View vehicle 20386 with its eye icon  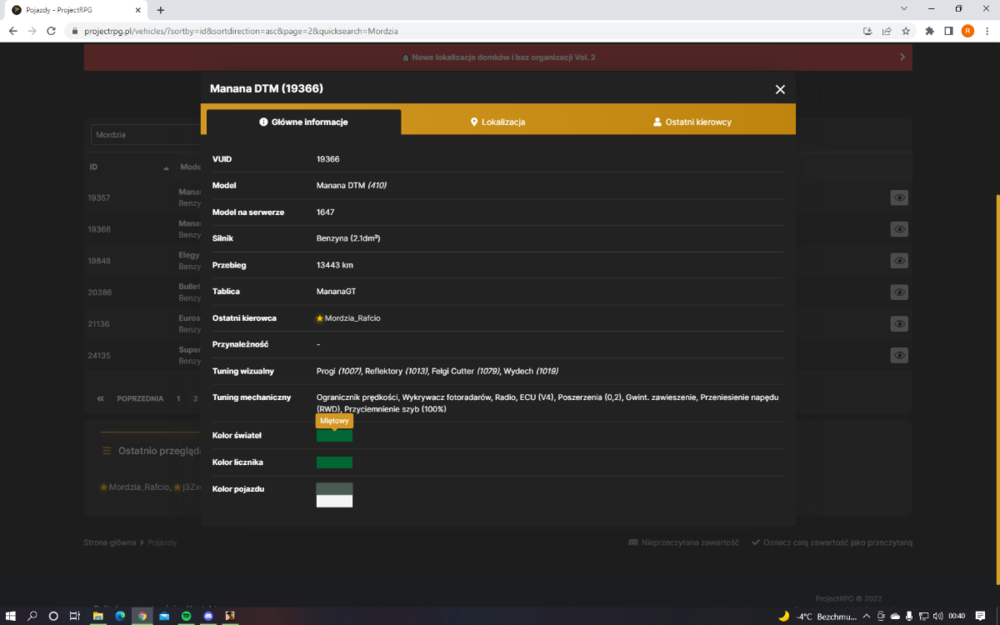(899, 292)
